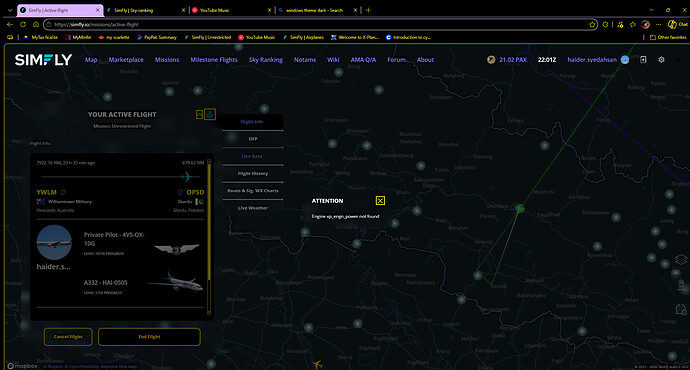Click the PAX coin icon

(x=491, y=59)
